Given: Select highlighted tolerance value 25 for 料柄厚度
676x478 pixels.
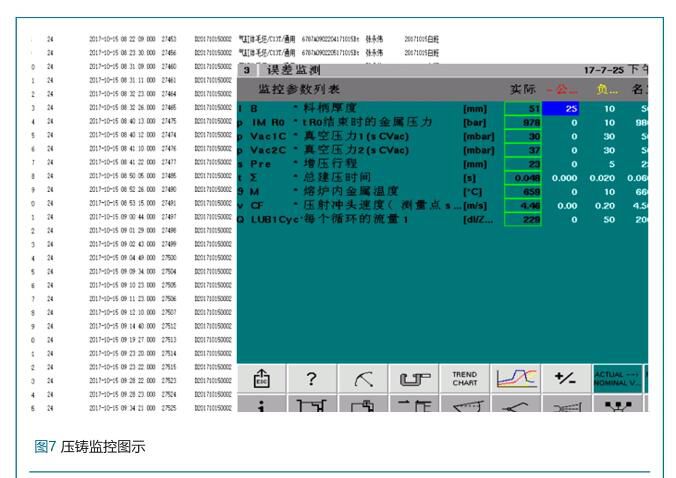Looking at the screenshot, I should point(560,109).
